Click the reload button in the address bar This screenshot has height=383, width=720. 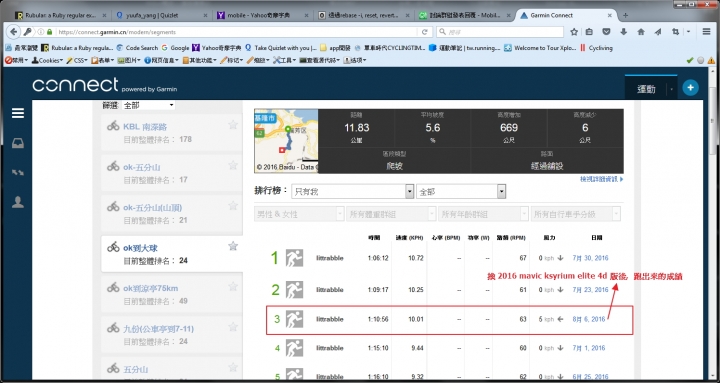pos(425,32)
